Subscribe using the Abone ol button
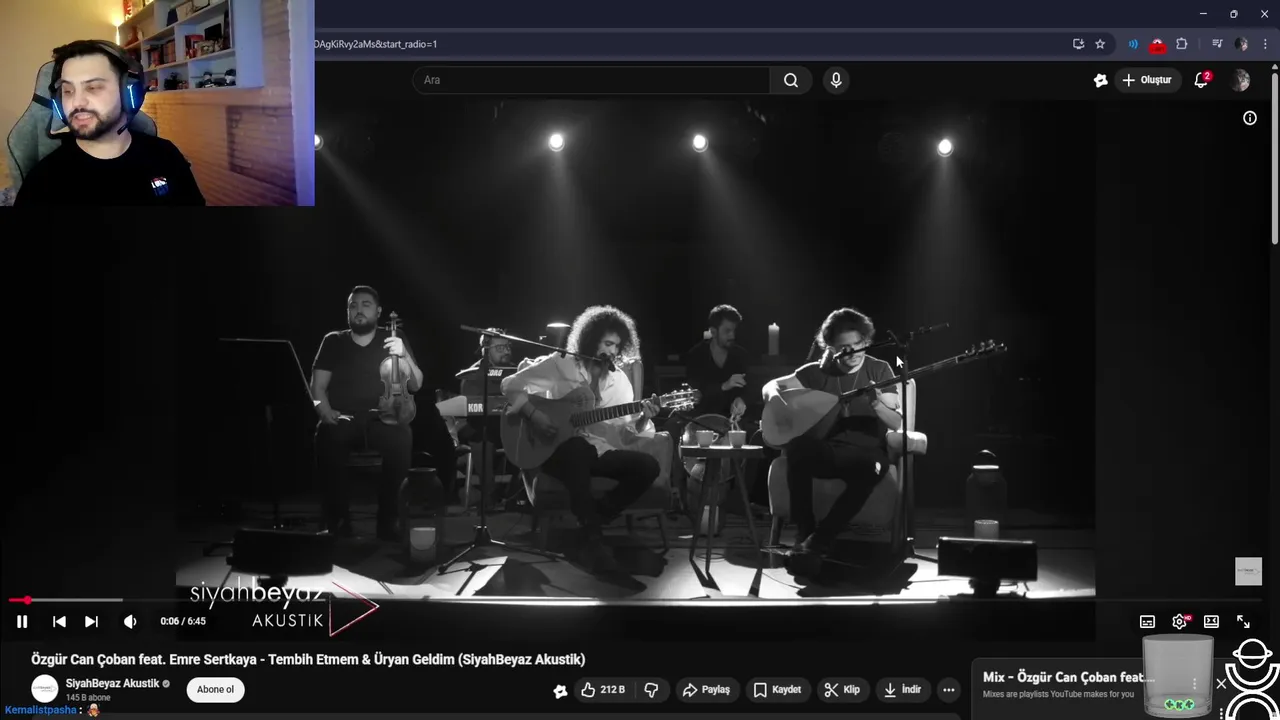The image size is (1280, 720). pyautogui.click(x=215, y=690)
